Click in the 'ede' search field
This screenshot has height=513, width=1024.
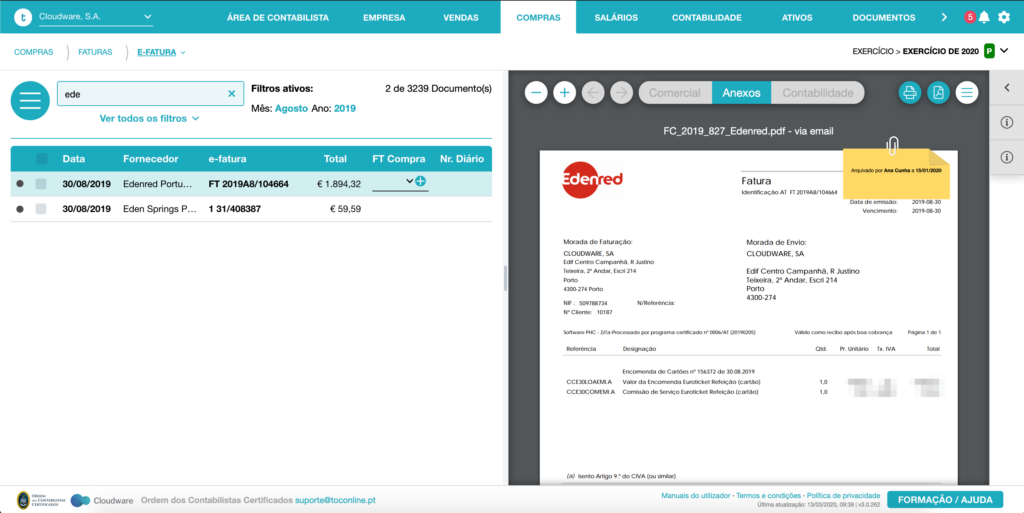coord(142,94)
